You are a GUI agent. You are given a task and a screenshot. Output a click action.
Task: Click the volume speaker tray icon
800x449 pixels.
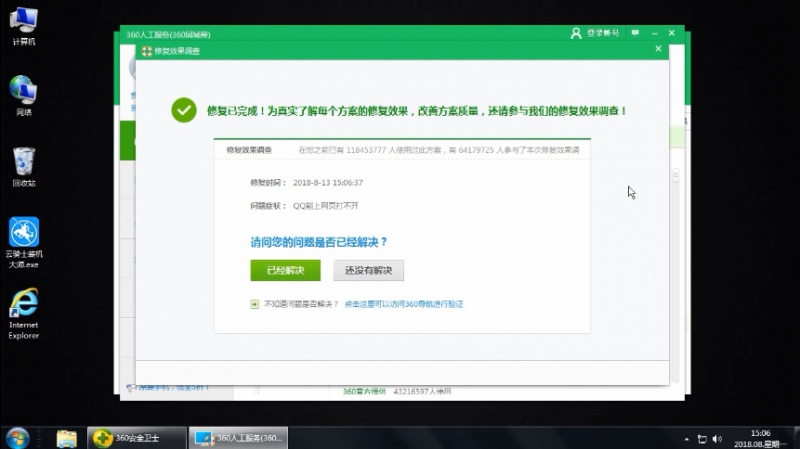(x=717, y=439)
